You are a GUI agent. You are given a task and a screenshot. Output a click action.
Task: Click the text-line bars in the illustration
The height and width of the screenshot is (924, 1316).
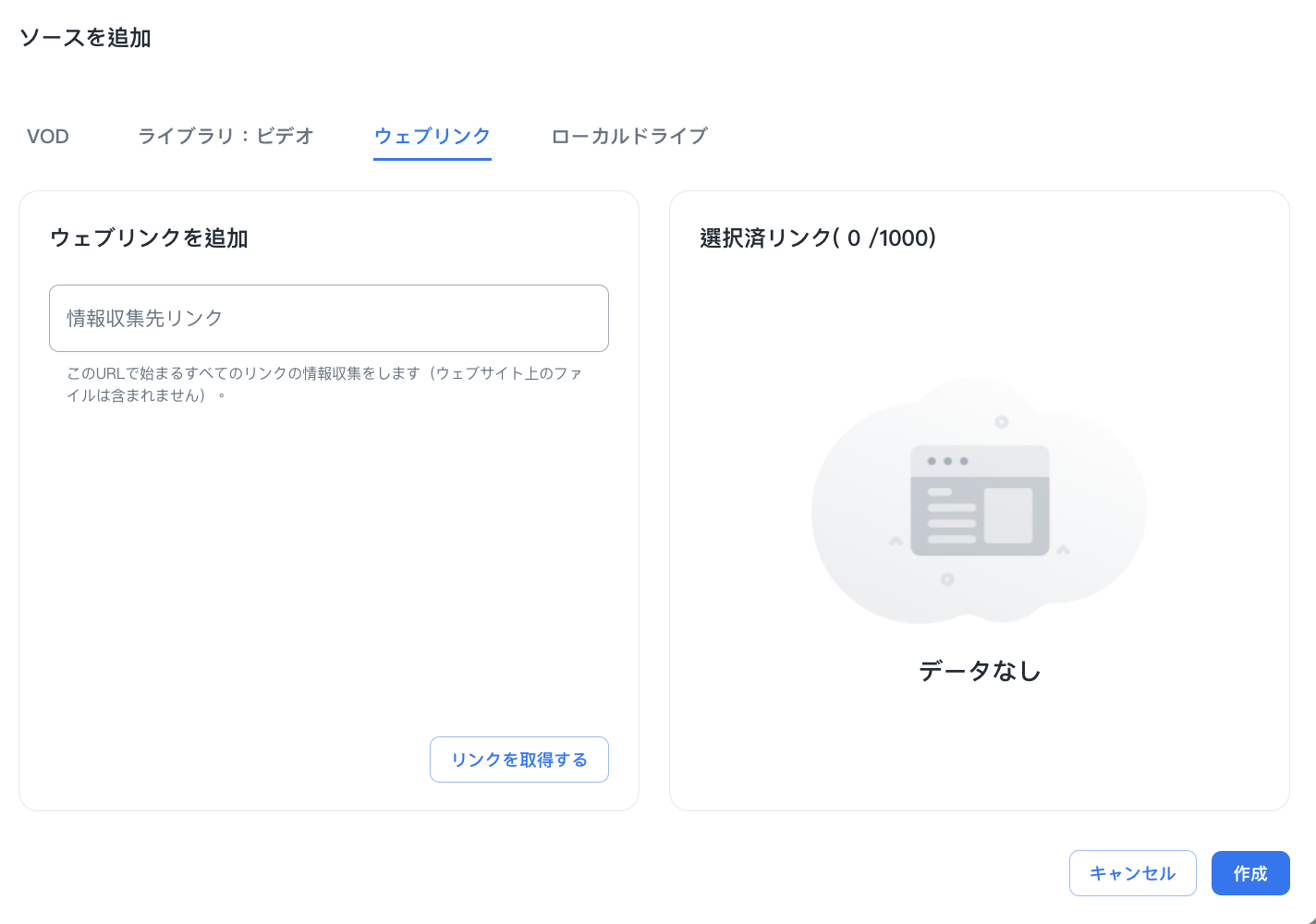point(951,516)
